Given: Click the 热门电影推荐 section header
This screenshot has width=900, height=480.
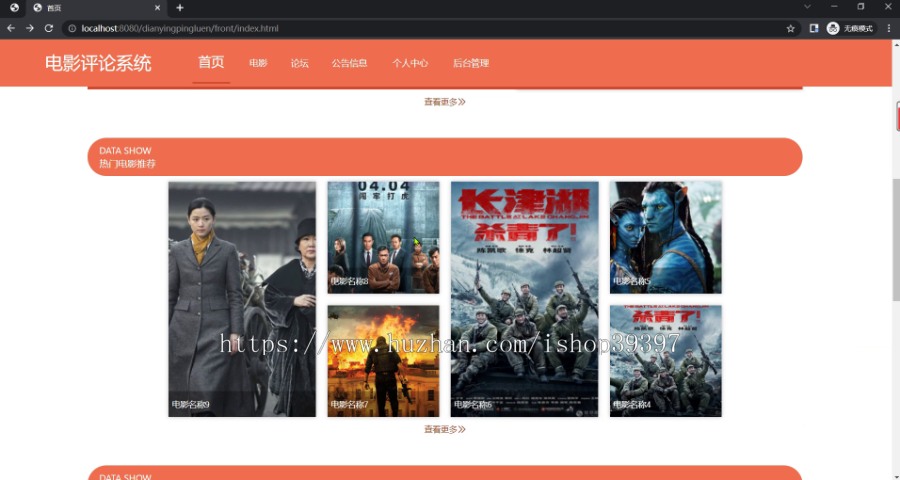Looking at the screenshot, I should (x=445, y=157).
